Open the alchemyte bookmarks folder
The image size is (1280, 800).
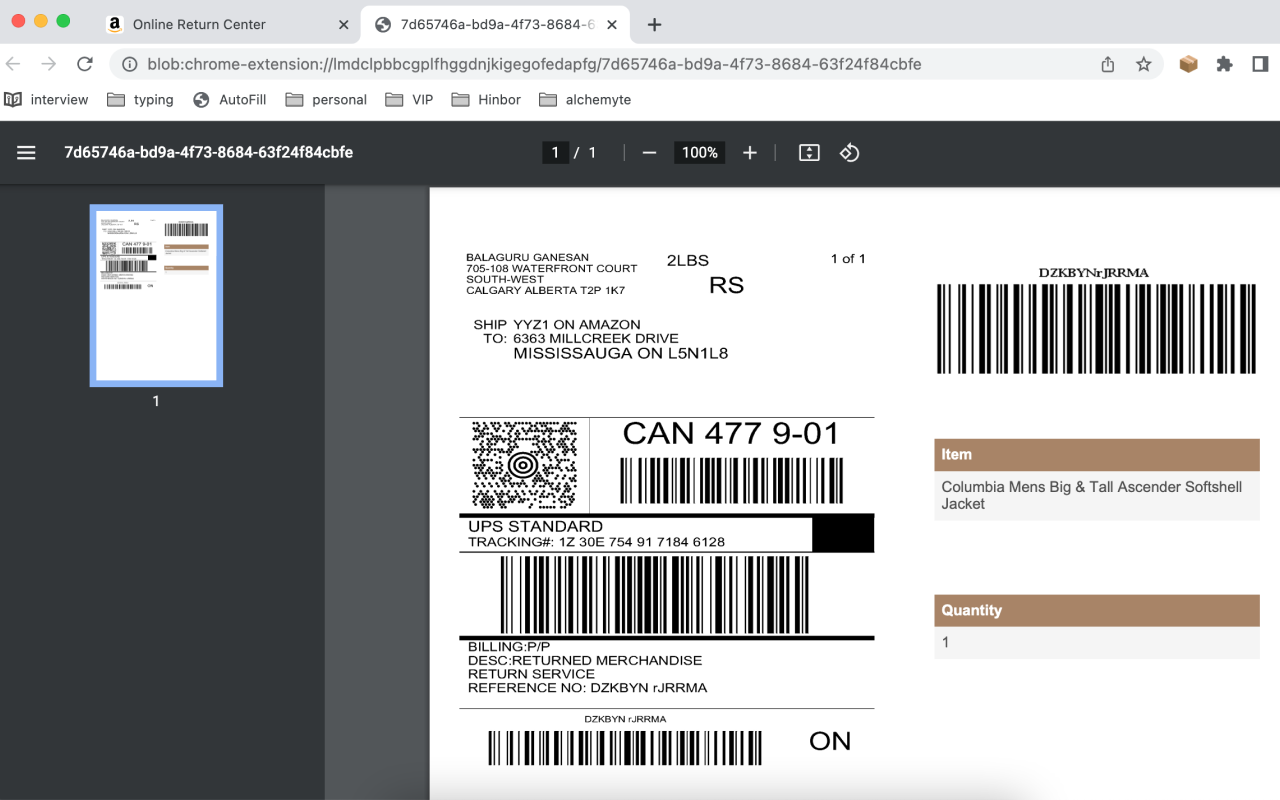point(585,99)
